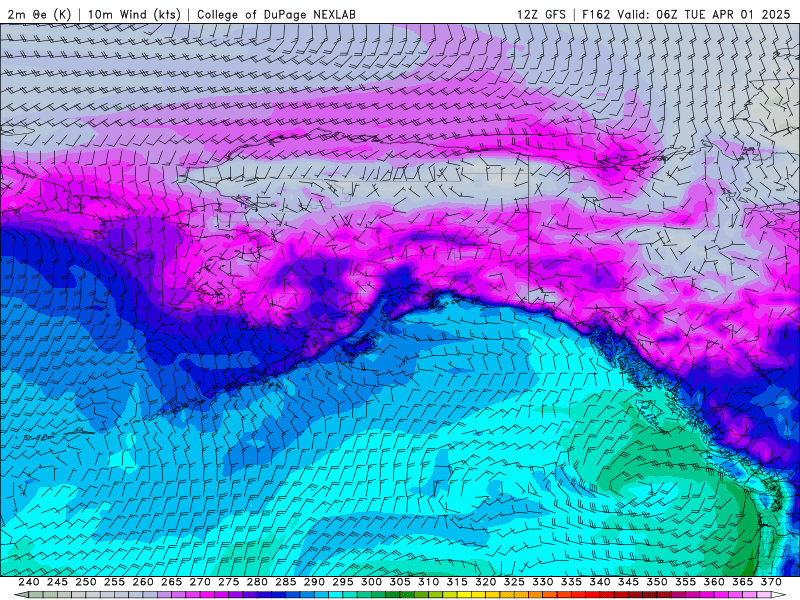The width and height of the screenshot is (800, 600).
Task: Pick the 355 legend label
Action: [x=686, y=582]
